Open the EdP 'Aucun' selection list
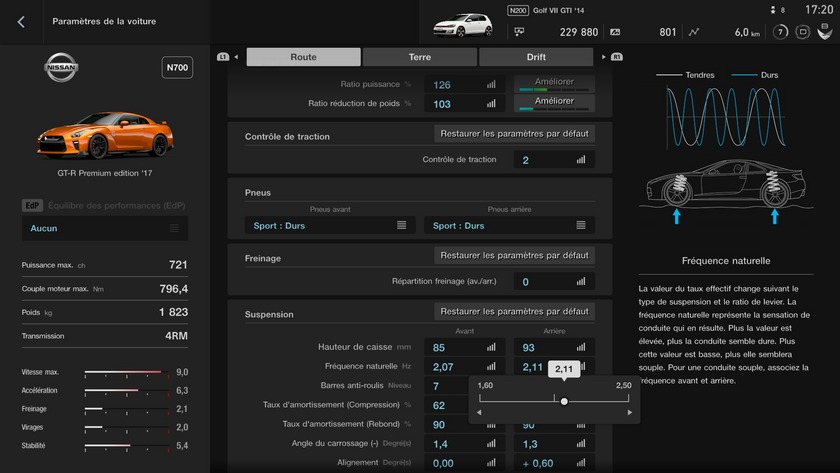Viewport: 840px width, 473px height. click(105, 228)
